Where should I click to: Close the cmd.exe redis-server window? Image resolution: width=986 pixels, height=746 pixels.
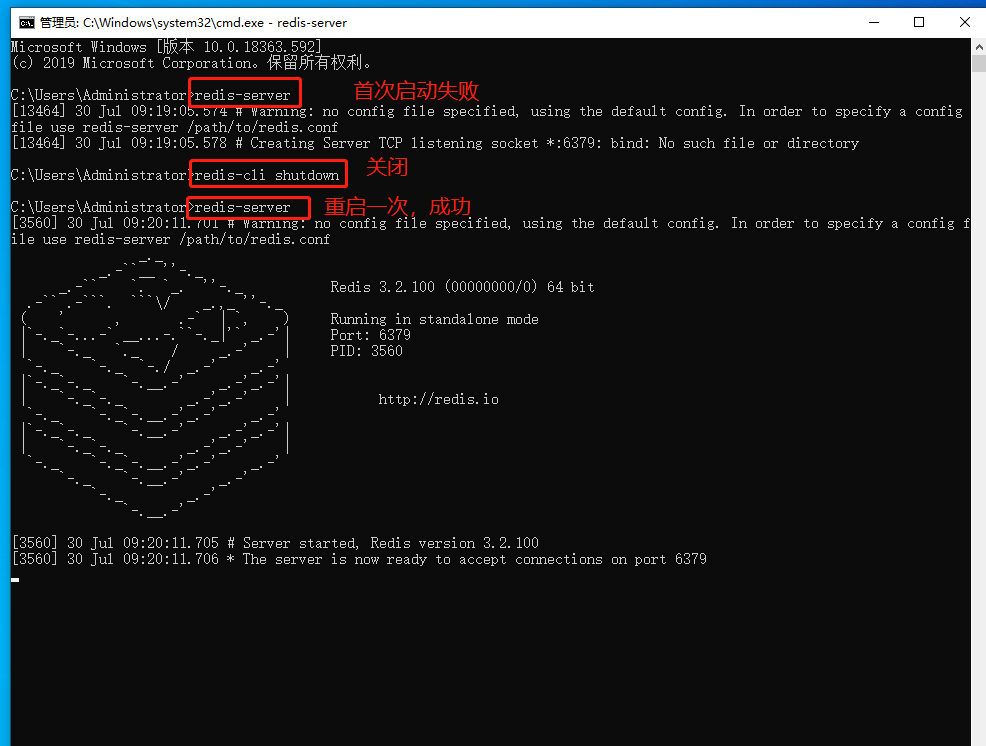[x=965, y=23]
